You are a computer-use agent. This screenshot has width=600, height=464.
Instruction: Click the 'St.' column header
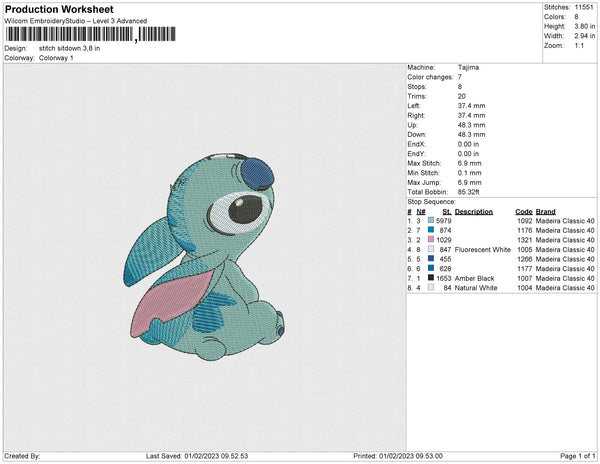pyautogui.click(x=447, y=212)
